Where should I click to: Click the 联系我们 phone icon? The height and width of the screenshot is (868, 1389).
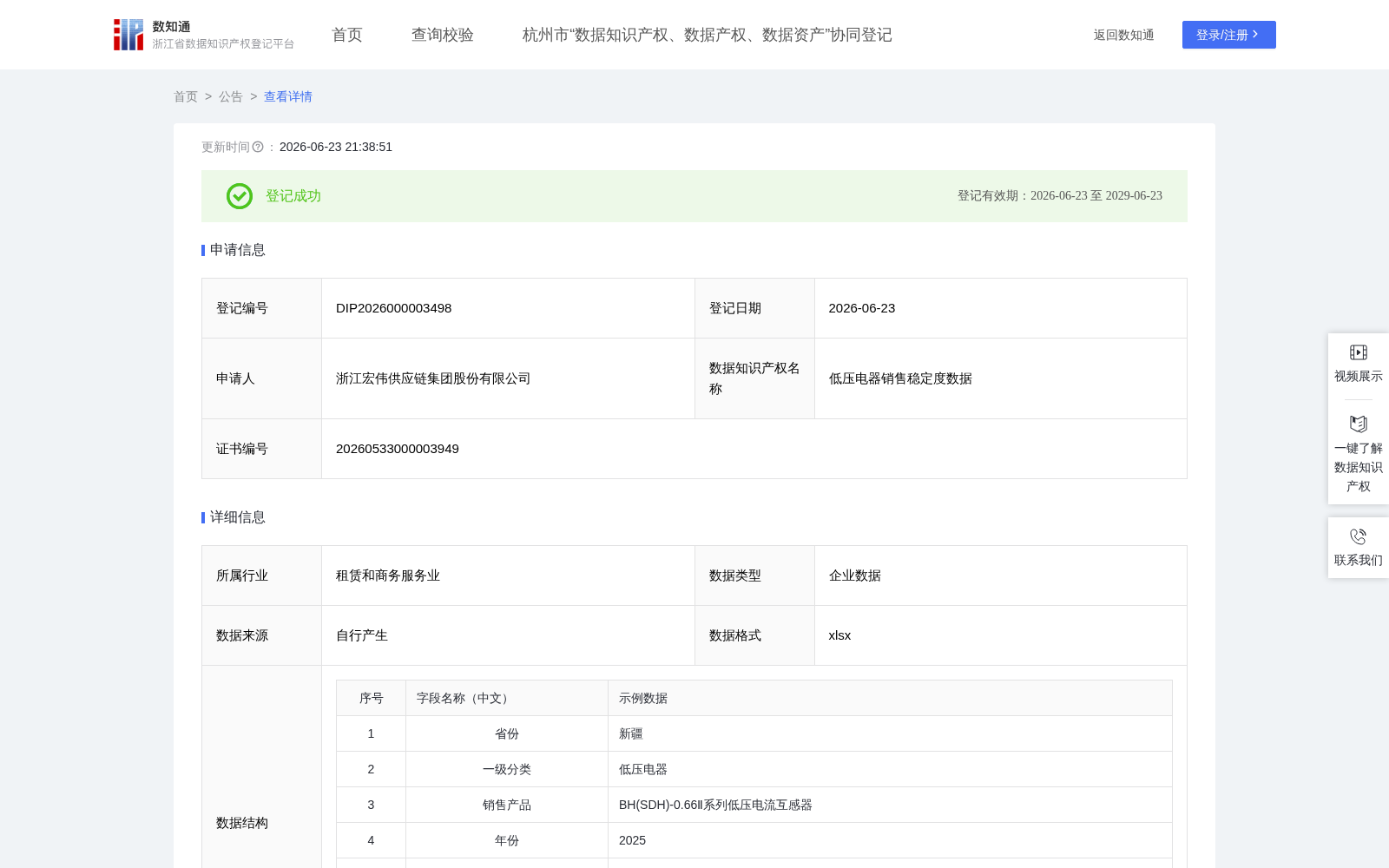tap(1359, 536)
